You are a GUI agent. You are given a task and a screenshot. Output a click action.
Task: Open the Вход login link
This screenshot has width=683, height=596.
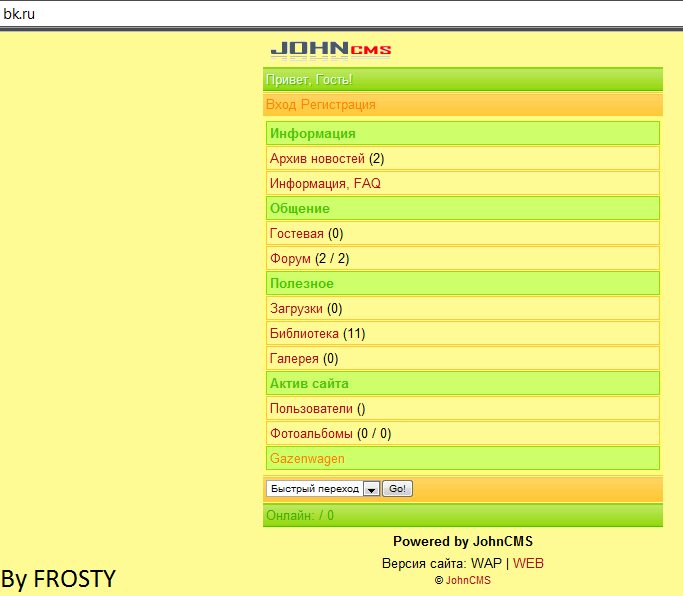tap(281, 105)
